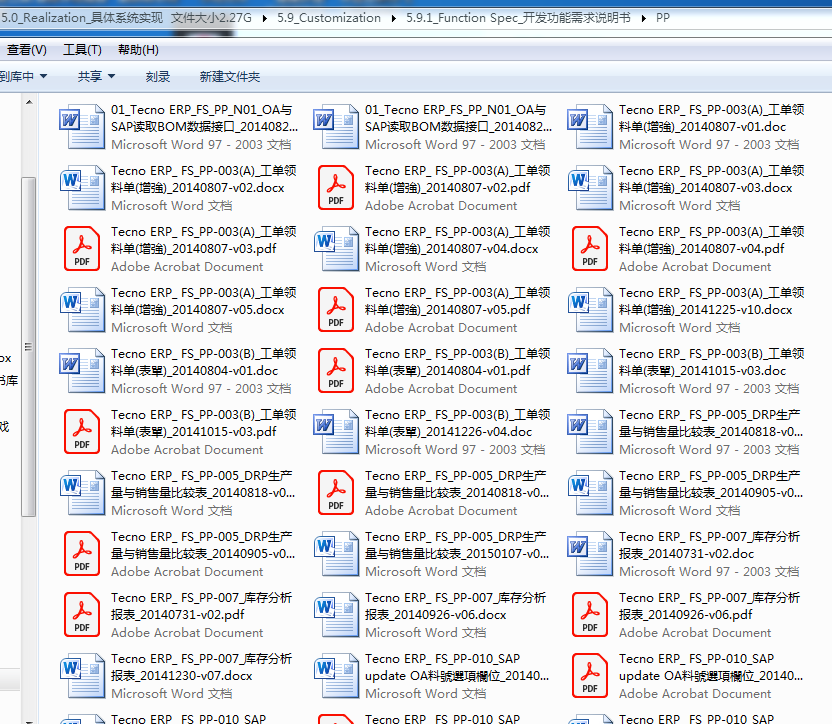Click PDF icon of PP-003(A) 20140807-v05.pdf

click(x=336, y=309)
